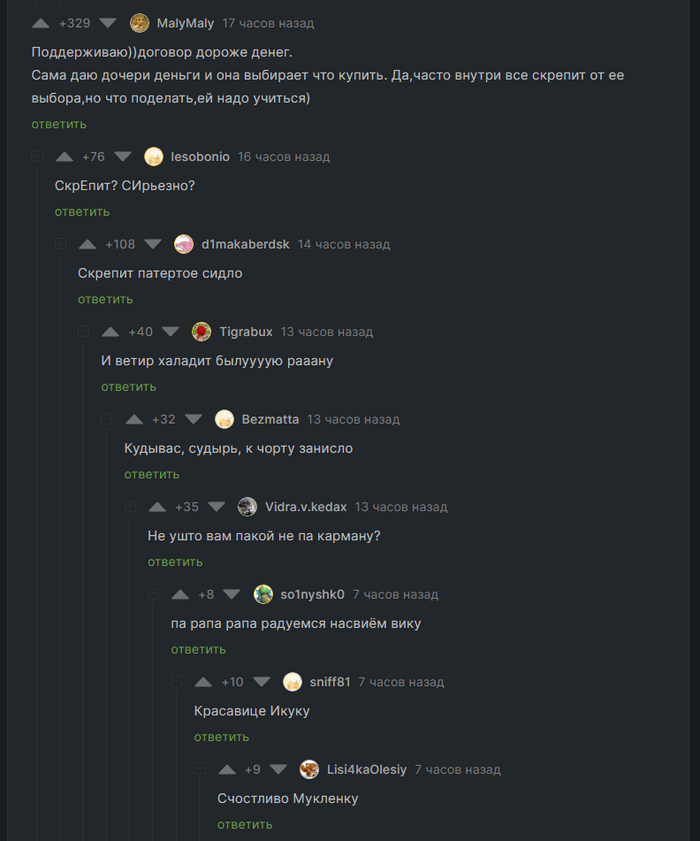Viewport: 700px width, 841px height.
Task: Open Lisi4kaOlesiy's profile link
Action: [x=366, y=769]
